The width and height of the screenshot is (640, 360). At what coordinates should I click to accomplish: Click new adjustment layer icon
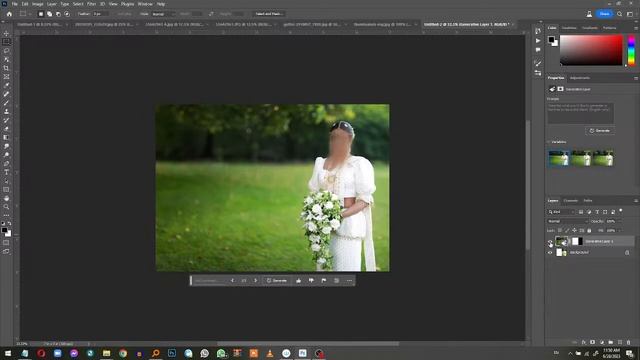[x=602, y=342]
